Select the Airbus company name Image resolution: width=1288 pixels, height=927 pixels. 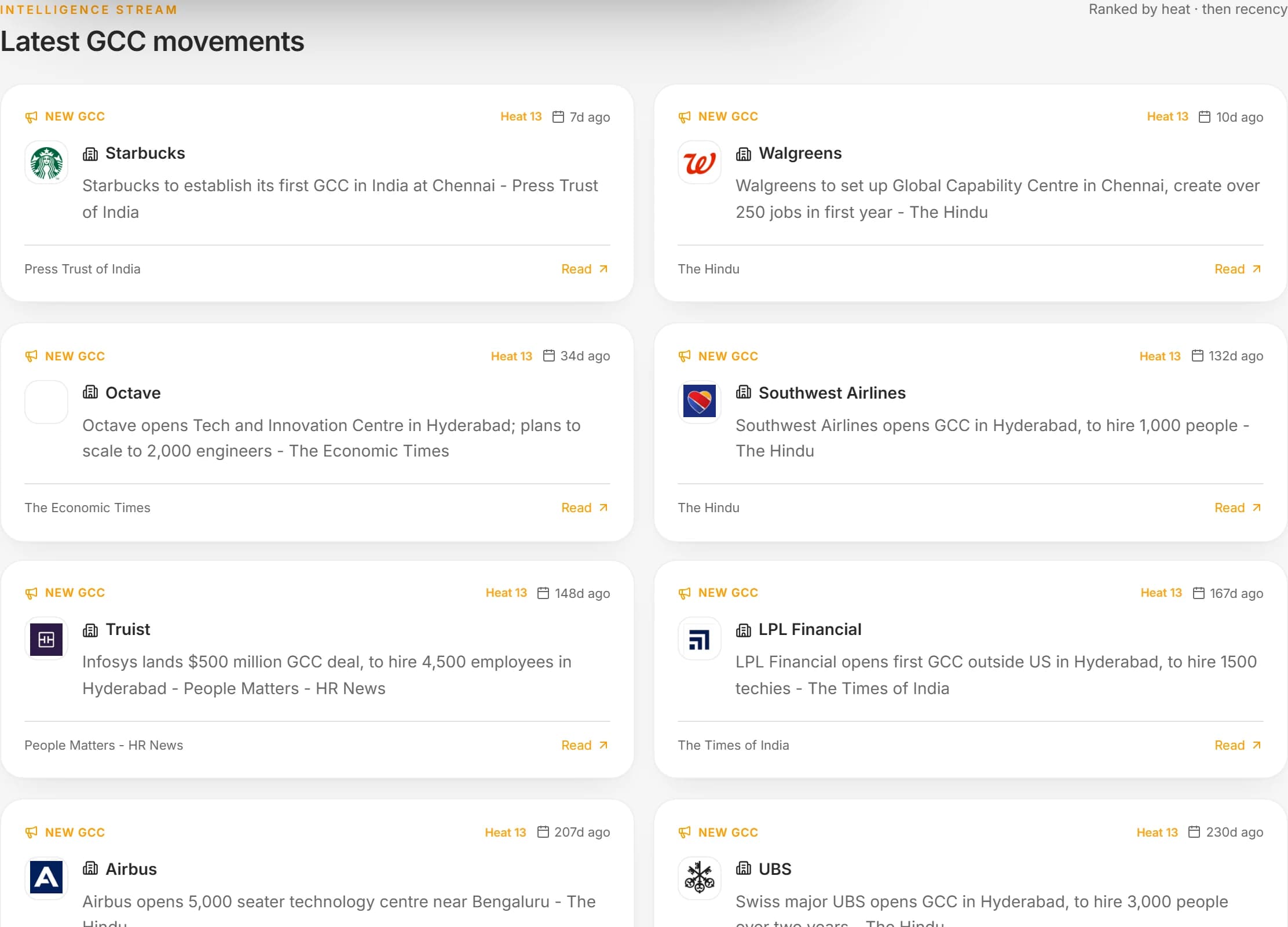pos(131,869)
